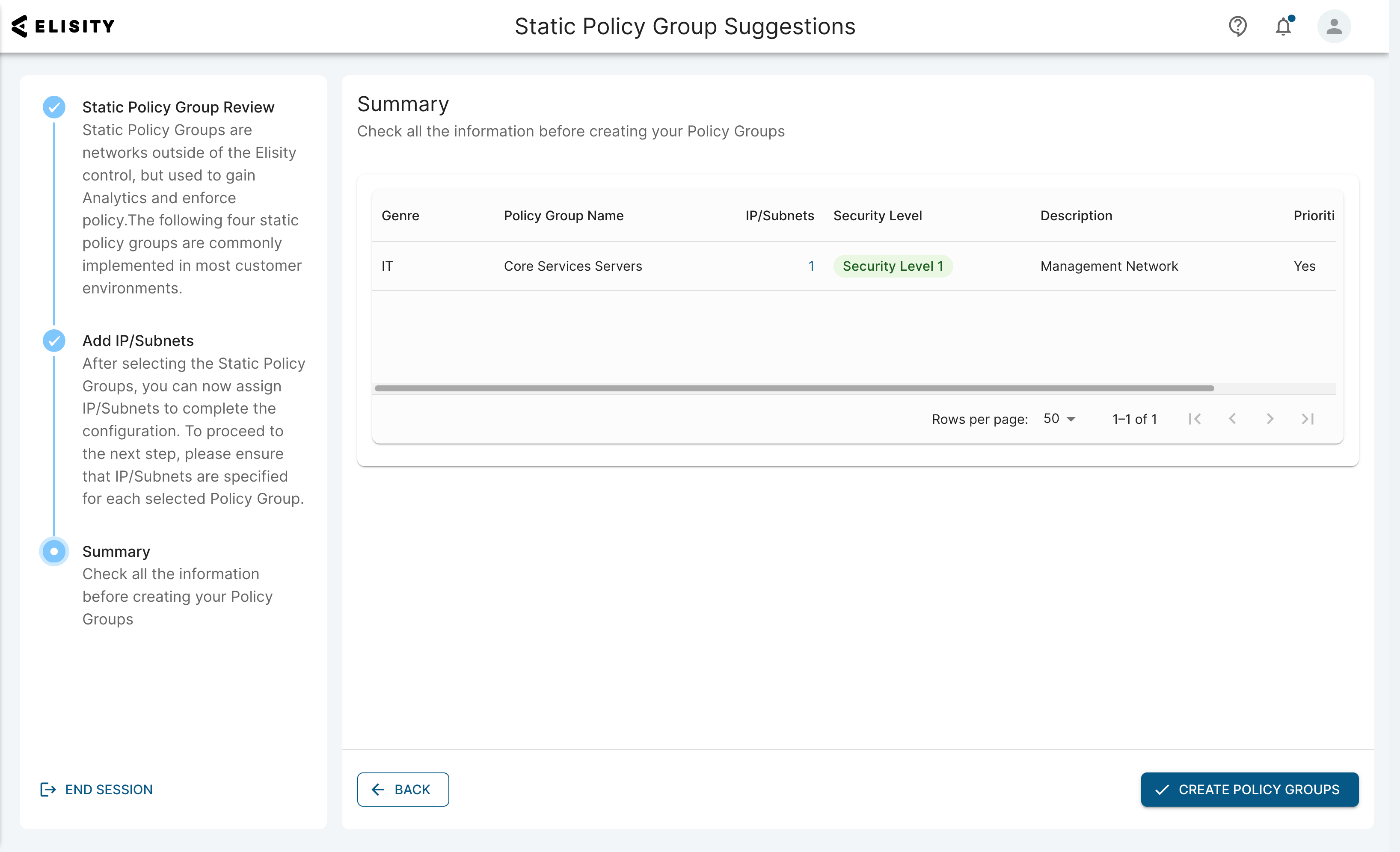Go to the first page of the table
This screenshot has width=1400, height=852.
click(x=1195, y=419)
